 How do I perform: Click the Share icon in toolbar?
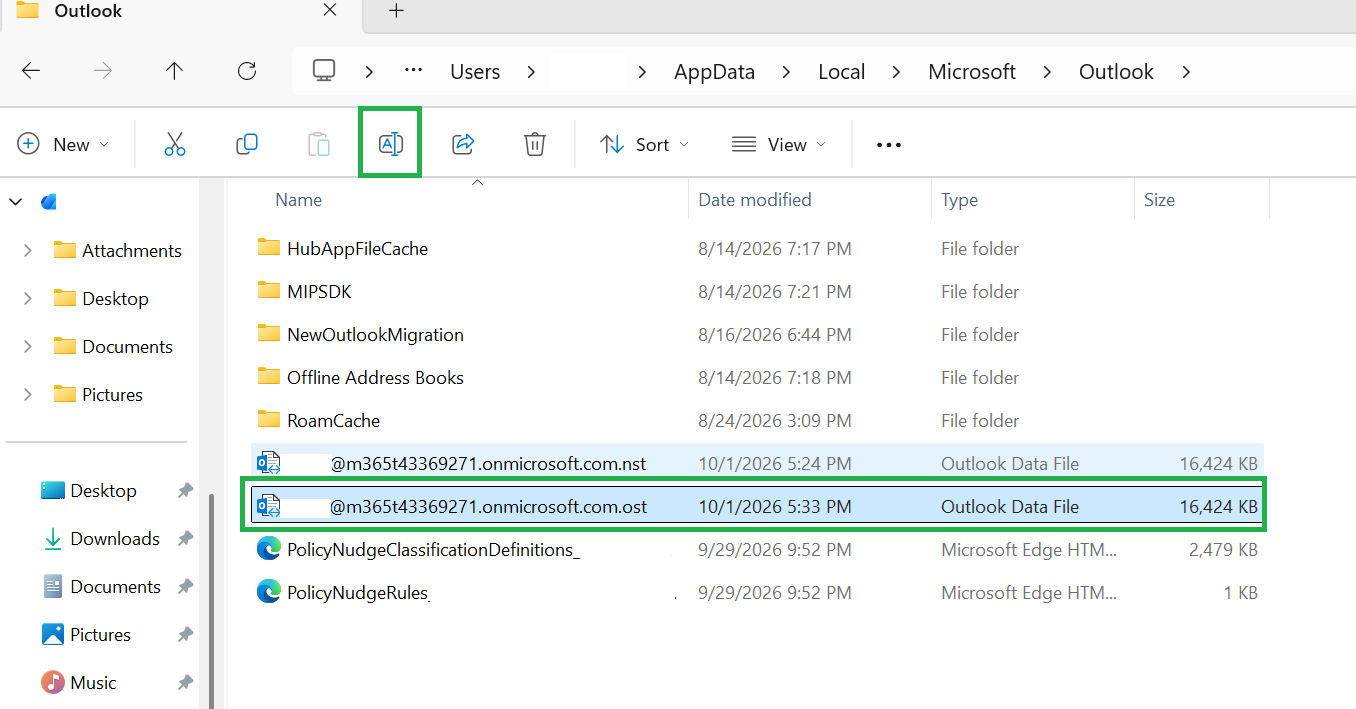click(x=463, y=145)
